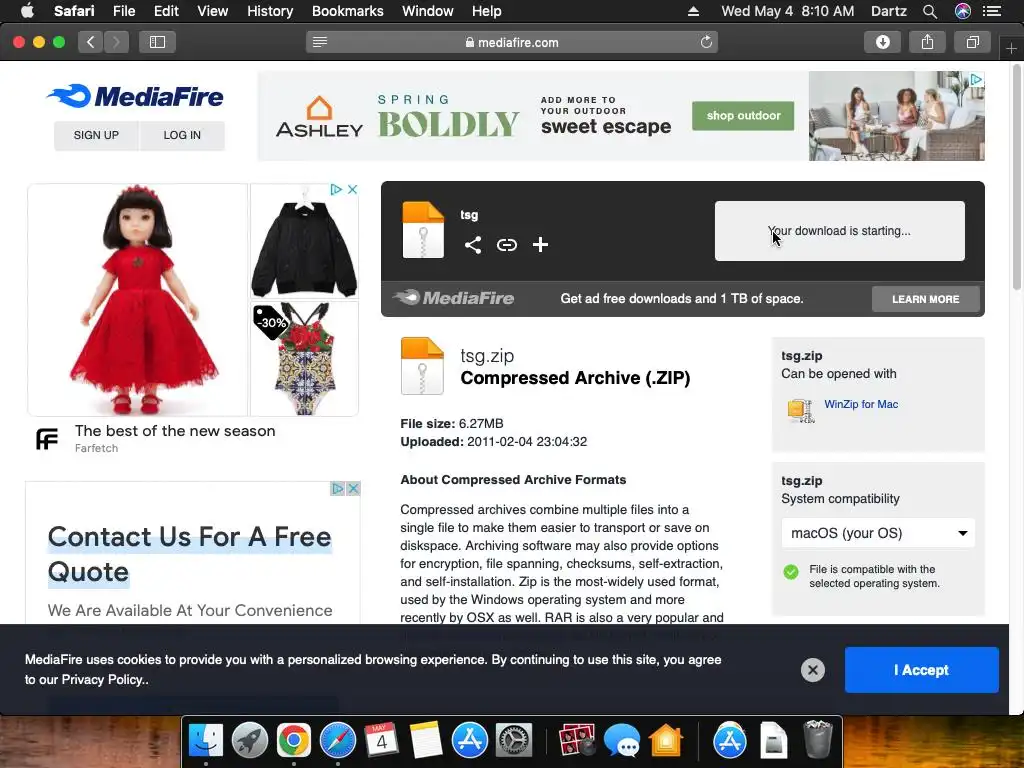Open Siri from menu bar
The height and width of the screenshot is (768, 1024).
(x=963, y=11)
